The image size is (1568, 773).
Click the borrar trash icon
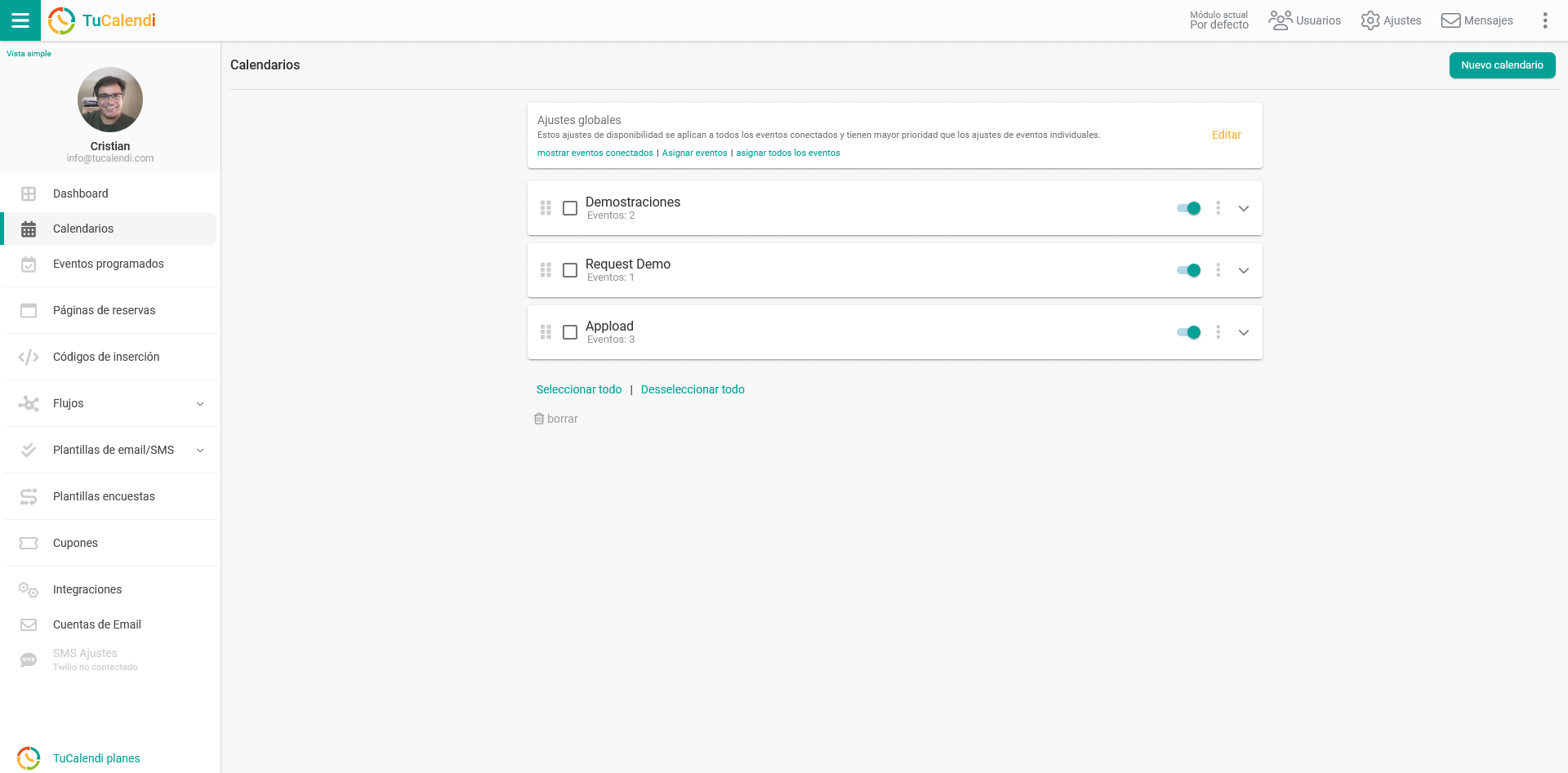click(539, 419)
